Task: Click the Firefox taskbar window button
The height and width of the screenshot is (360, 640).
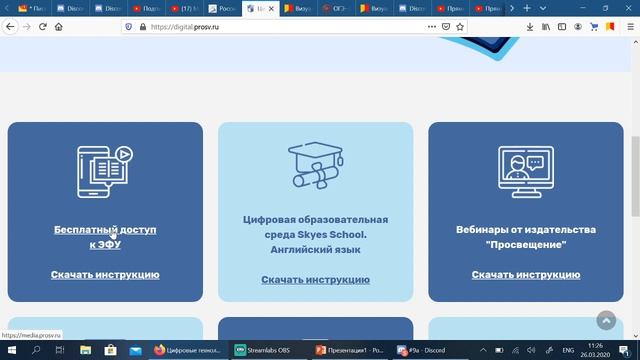Action: pos(187,350)
